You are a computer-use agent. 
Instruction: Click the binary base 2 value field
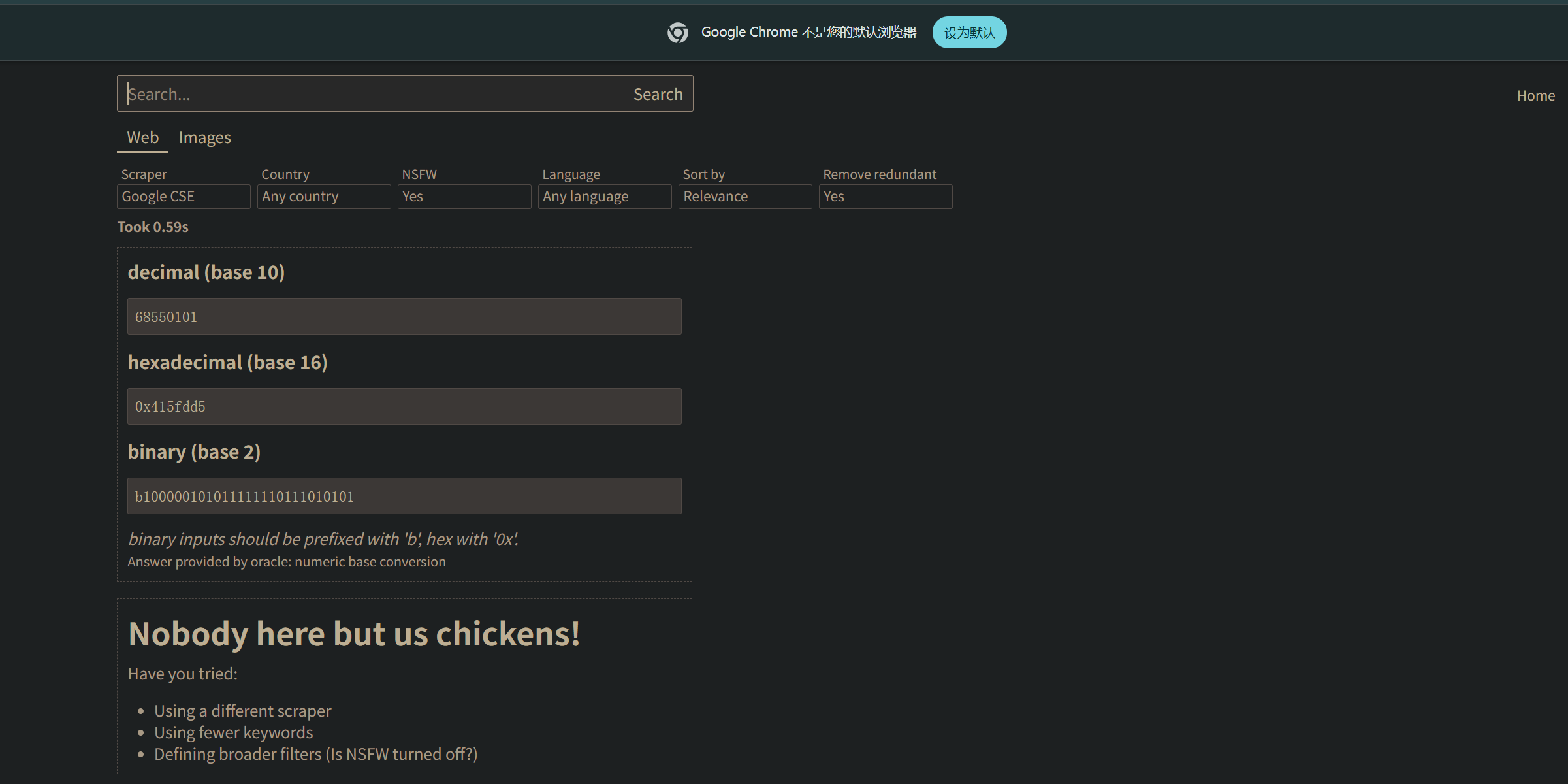point(404,496)
